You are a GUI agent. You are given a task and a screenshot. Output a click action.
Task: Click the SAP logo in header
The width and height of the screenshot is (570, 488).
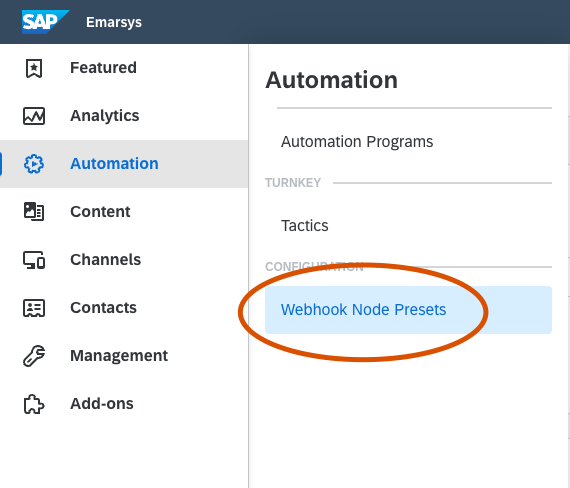[x=45, y=22]
